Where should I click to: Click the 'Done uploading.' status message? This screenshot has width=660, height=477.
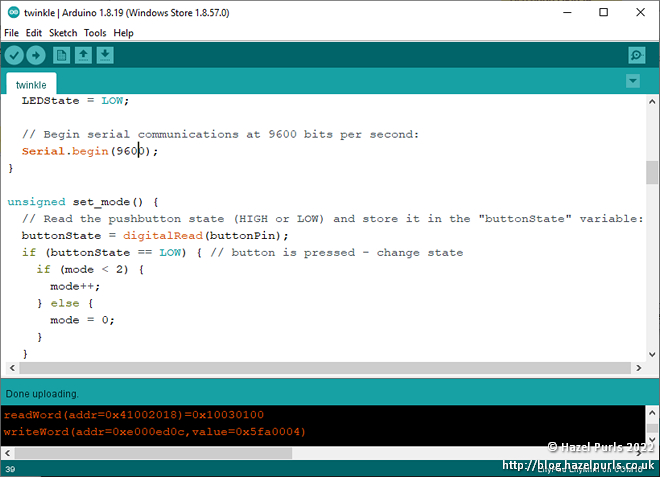click(x=42, y=394)
